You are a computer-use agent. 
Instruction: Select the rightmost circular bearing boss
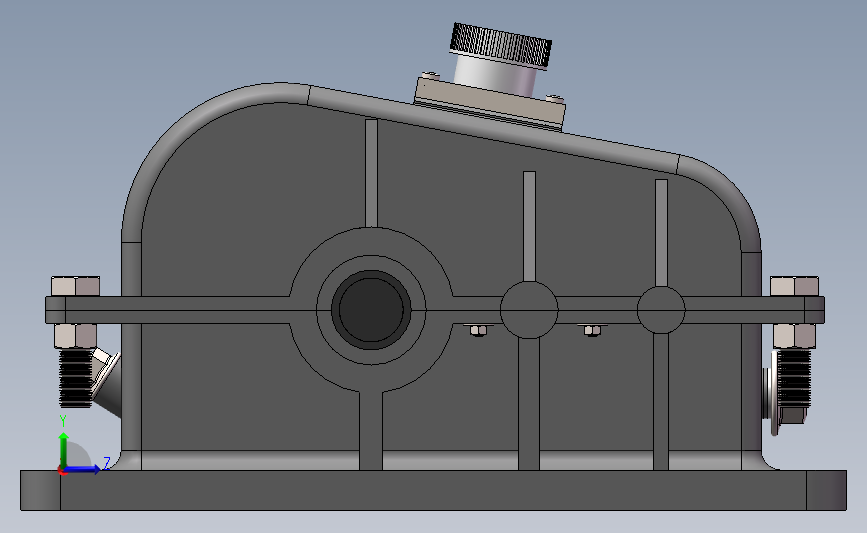pos(661,310)
